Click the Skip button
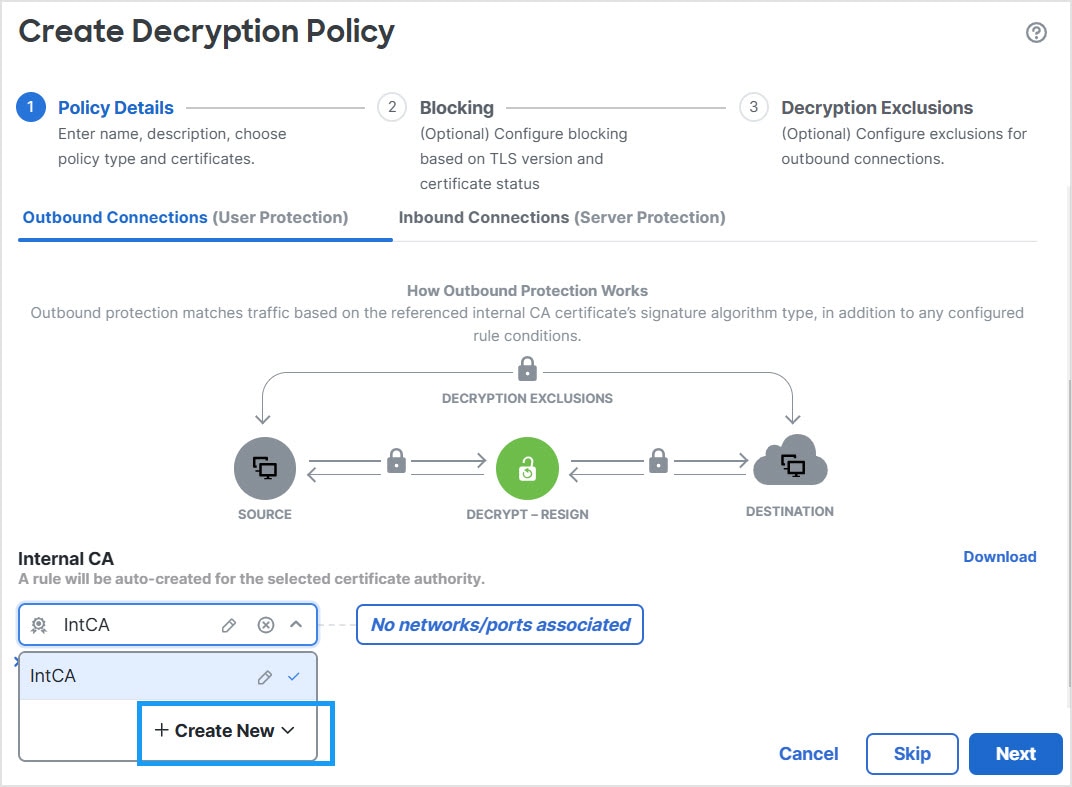Image resolution: width=1072 pixels, height=787 pixels. [912, 753]
